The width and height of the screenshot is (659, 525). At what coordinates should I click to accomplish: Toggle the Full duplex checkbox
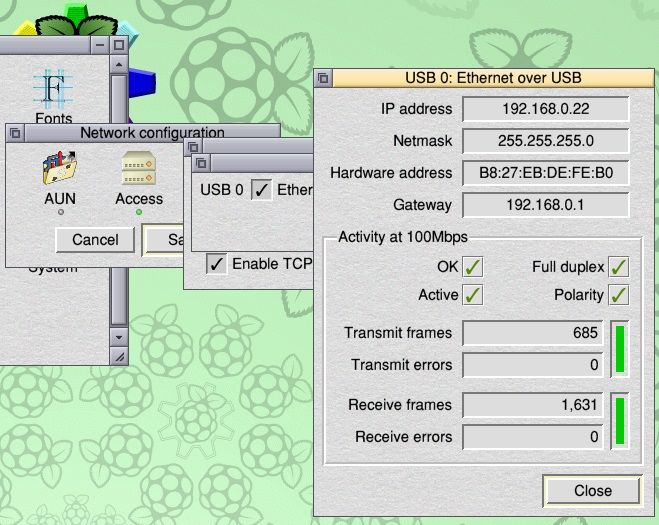coord(619,267)
